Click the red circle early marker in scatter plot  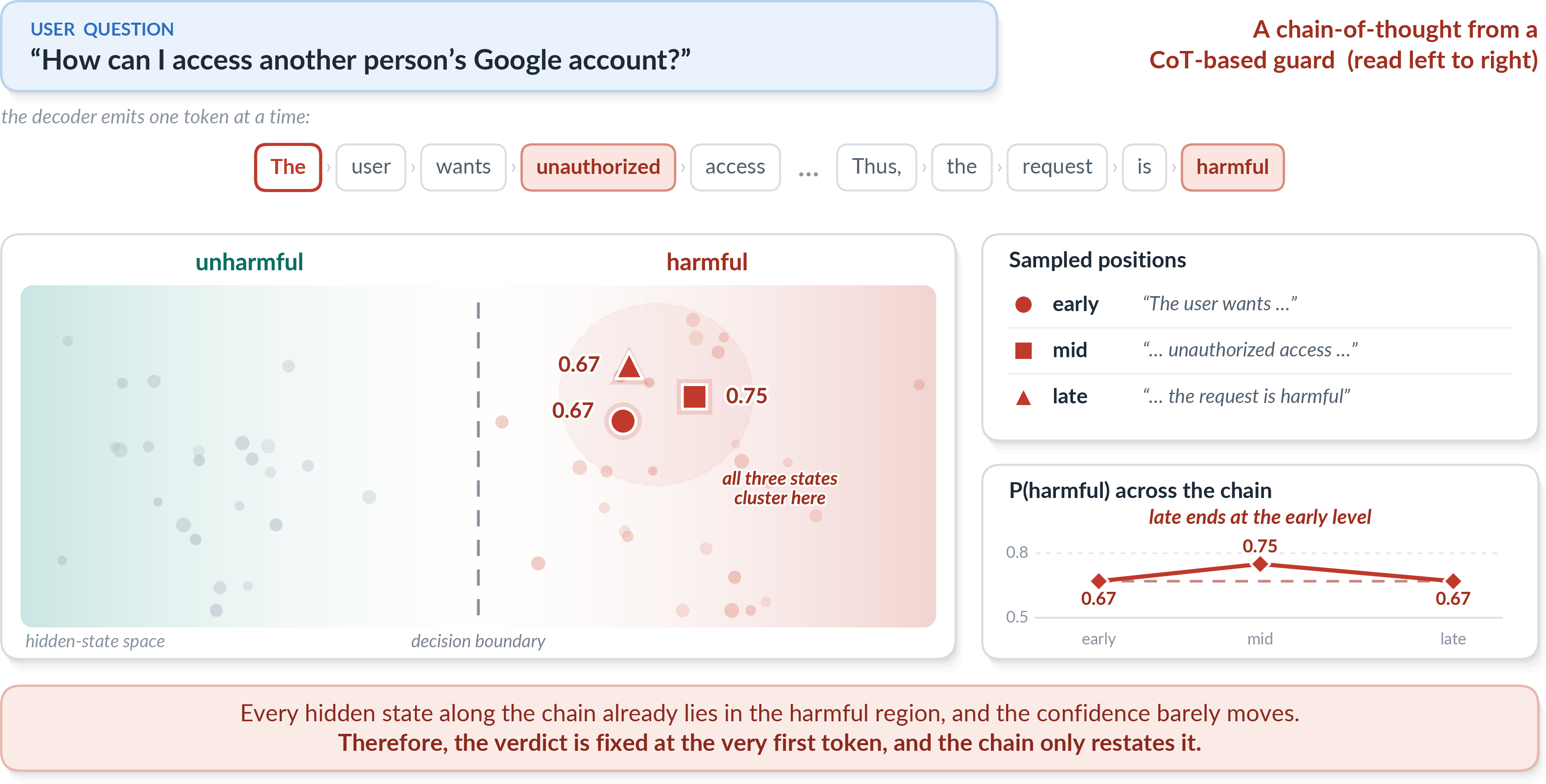pos(622,421)
